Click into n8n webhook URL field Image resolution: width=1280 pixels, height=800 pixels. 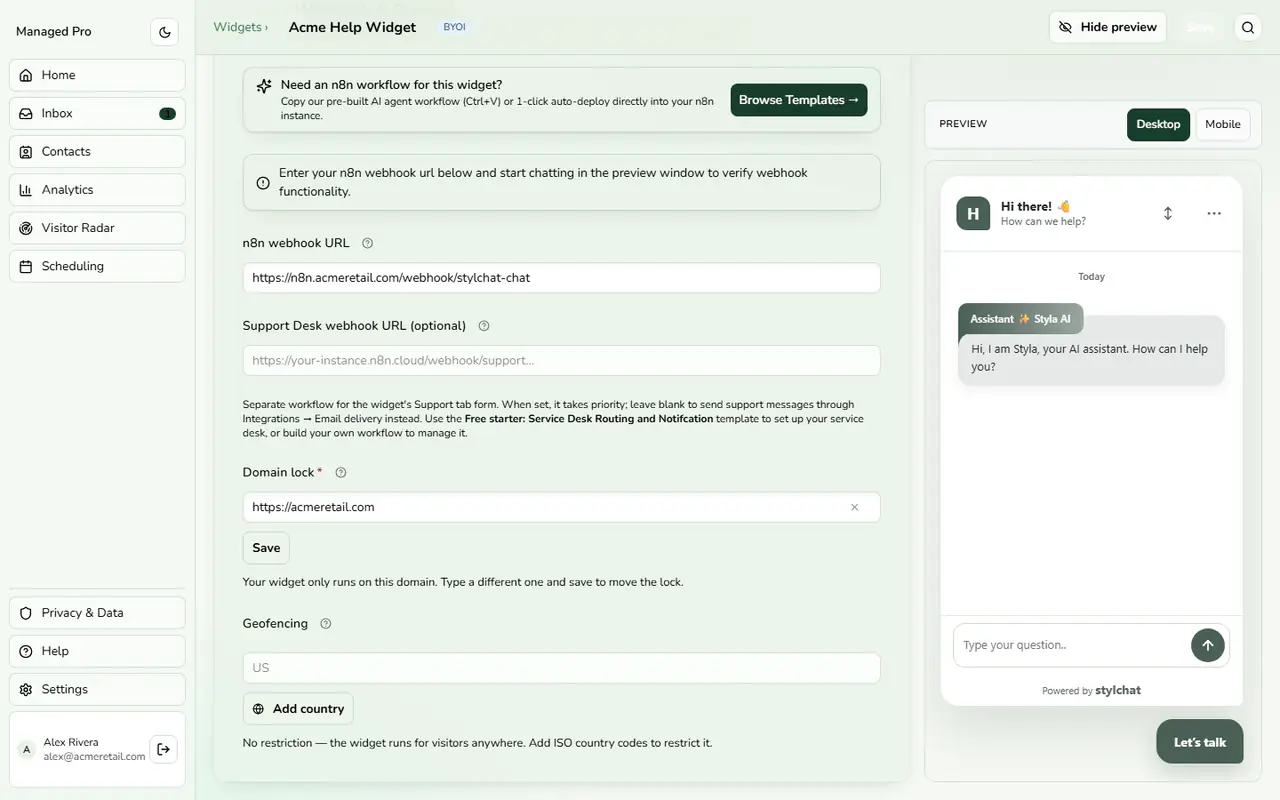pos(561,278)
